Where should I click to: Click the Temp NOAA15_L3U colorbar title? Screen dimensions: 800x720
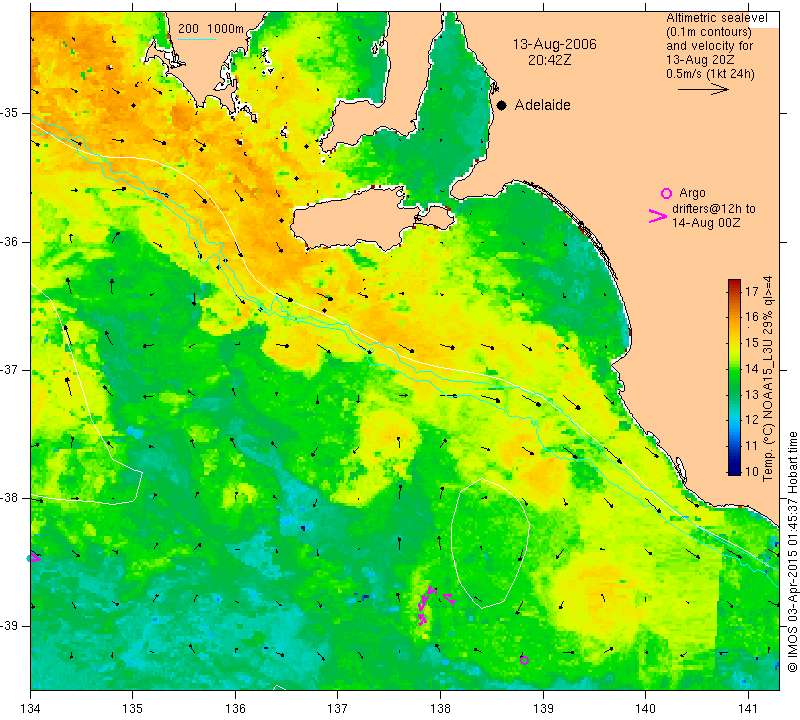point(768,379)
